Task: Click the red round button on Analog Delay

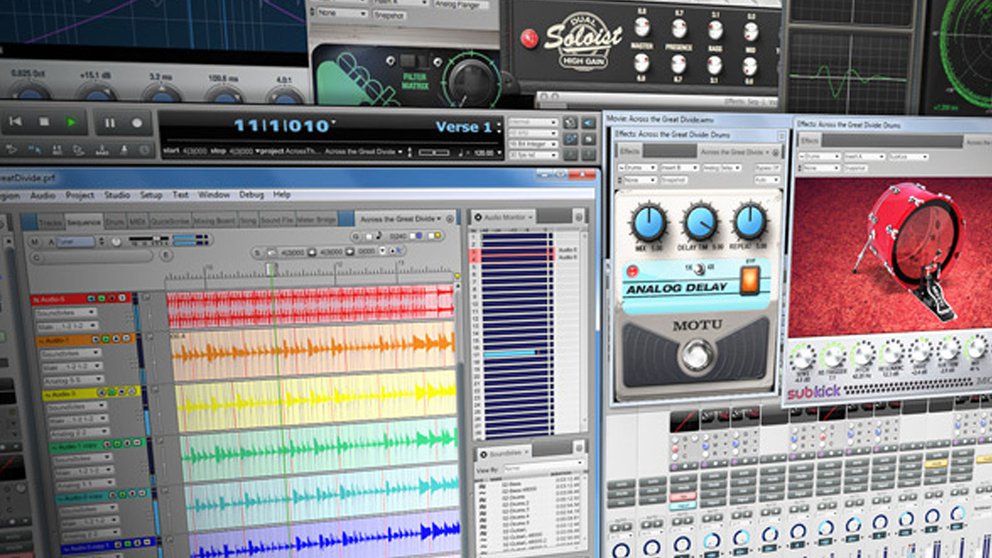Action: pyautogui.click(x=632, y=271)
